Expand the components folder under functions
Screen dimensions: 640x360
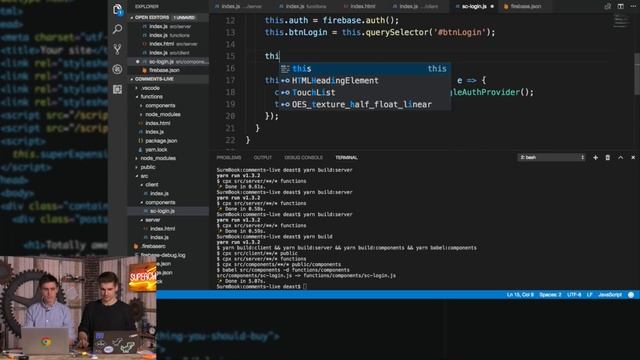click(160, 106)
